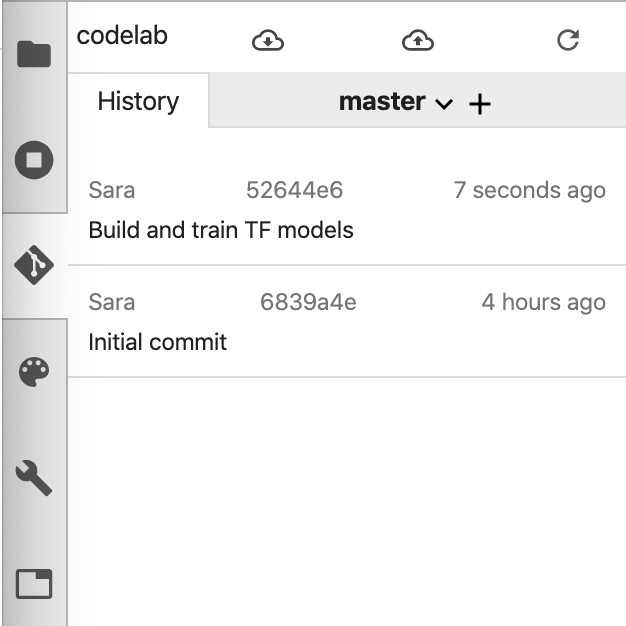This screenshot has height=626, width=626.
Task: Expand the "Initial commit" entry
Action: click(158, 342)
